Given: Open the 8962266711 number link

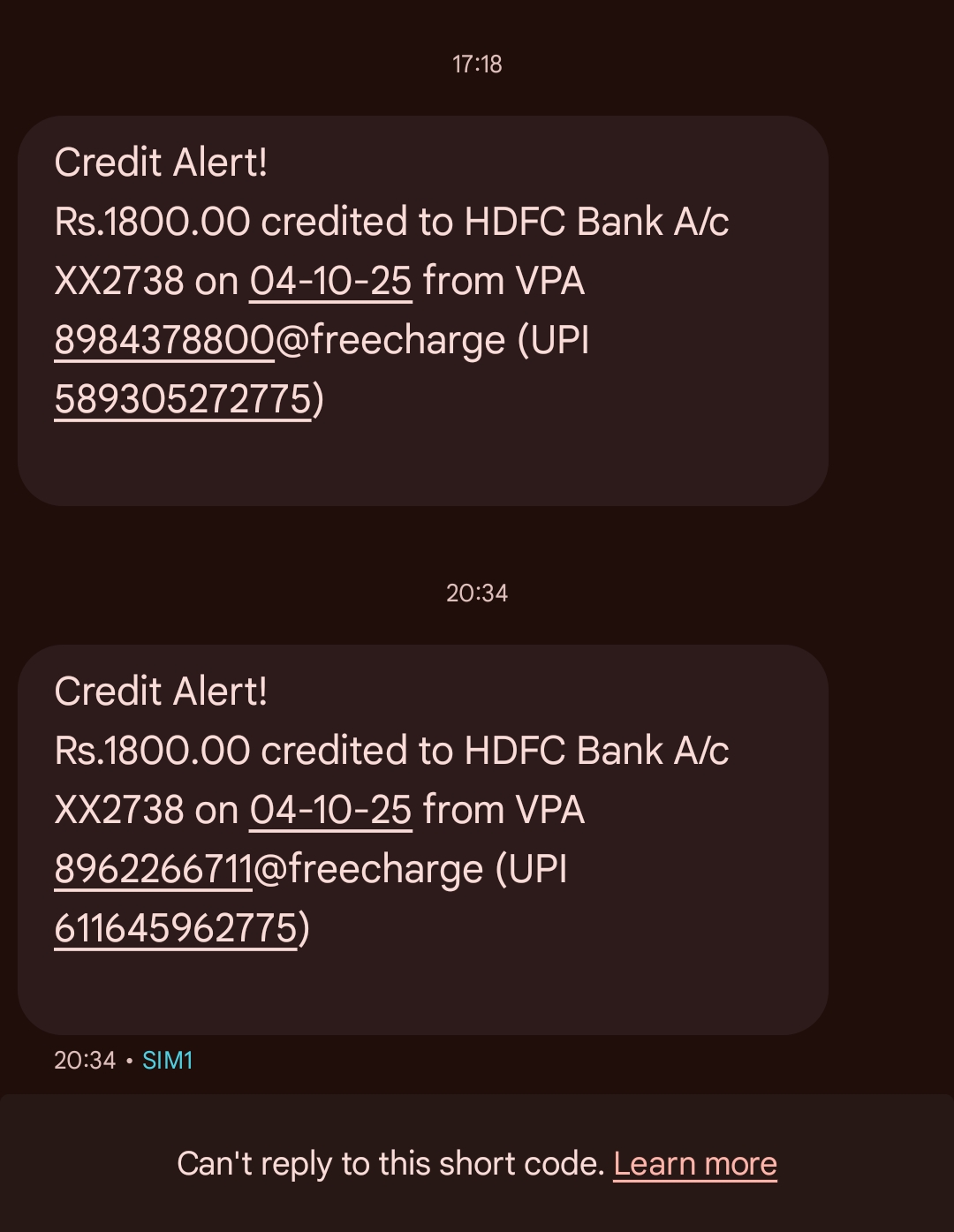Looking at the screenshot, I should pyautogui.click(x=154, y=870).
